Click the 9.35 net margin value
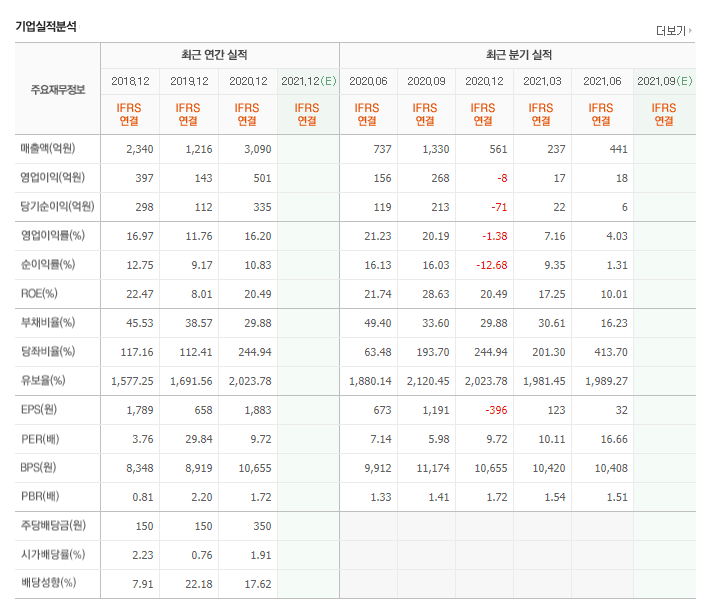This screenshot has height=602, width=708. tap(554, 265)
